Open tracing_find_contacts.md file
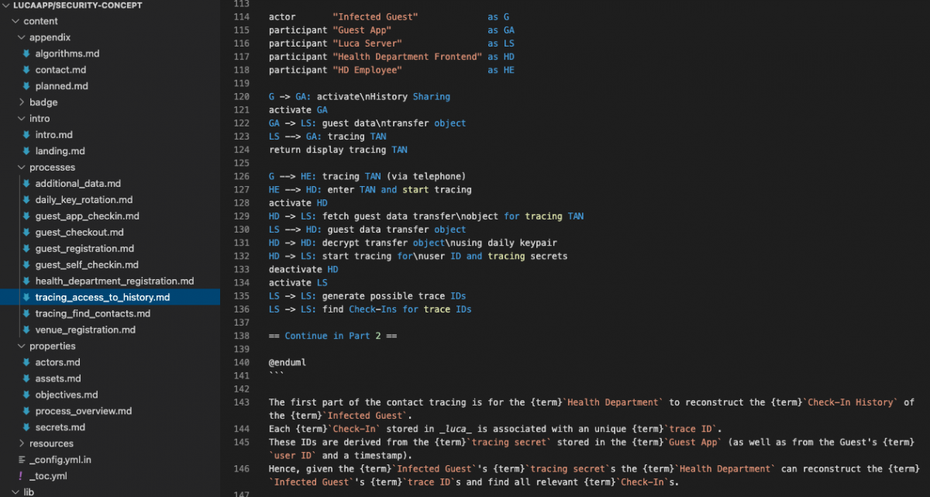The width and height of the screenshot is (930, 497). pyautogui.click(x=93, y=314)
